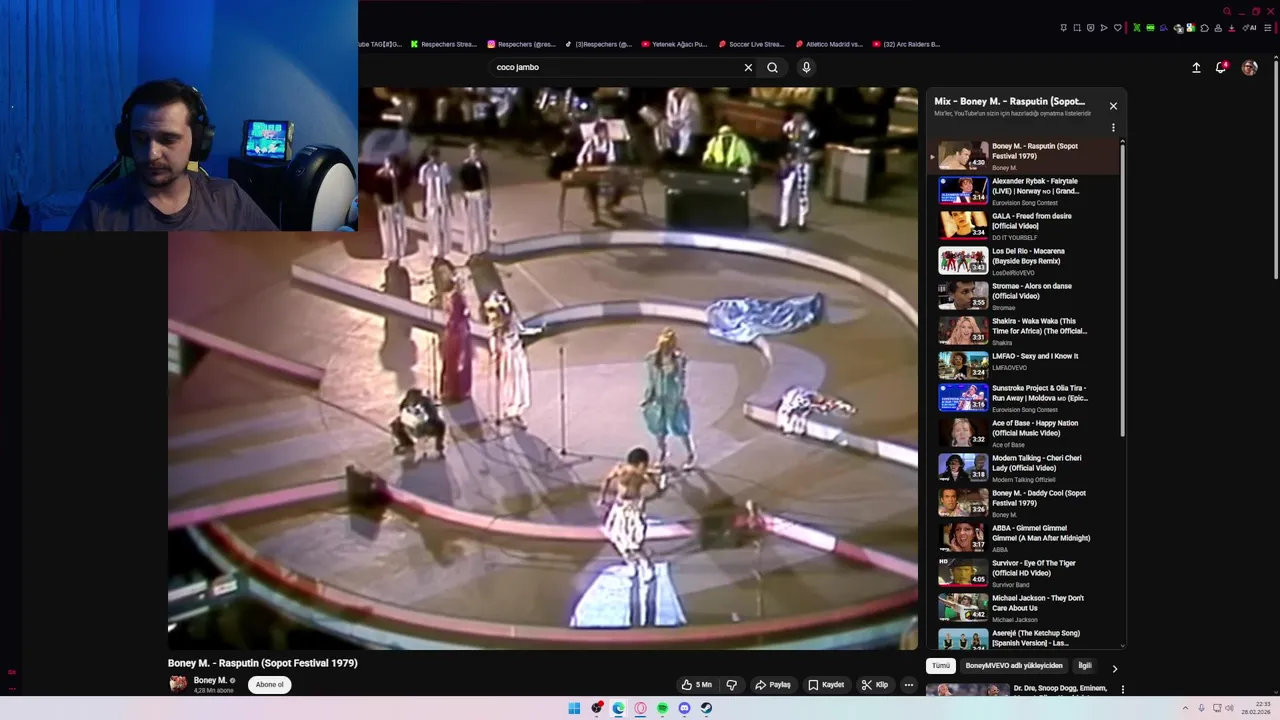Play Survivor - Eye Of The Tiger
This screenshot has width=1280, height=720.
(x=1024, y=573)
